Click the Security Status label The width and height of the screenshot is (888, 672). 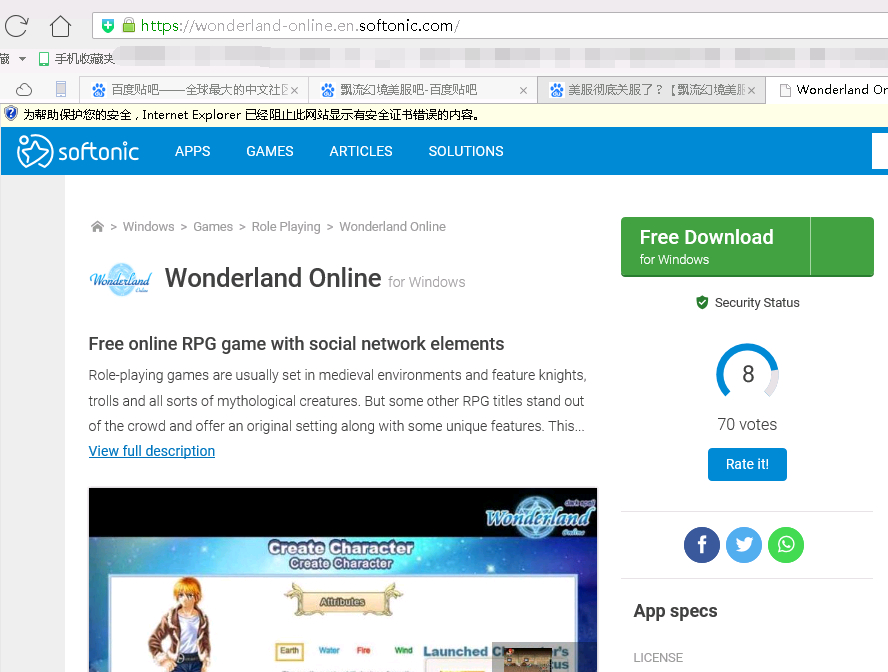[757, 303]
